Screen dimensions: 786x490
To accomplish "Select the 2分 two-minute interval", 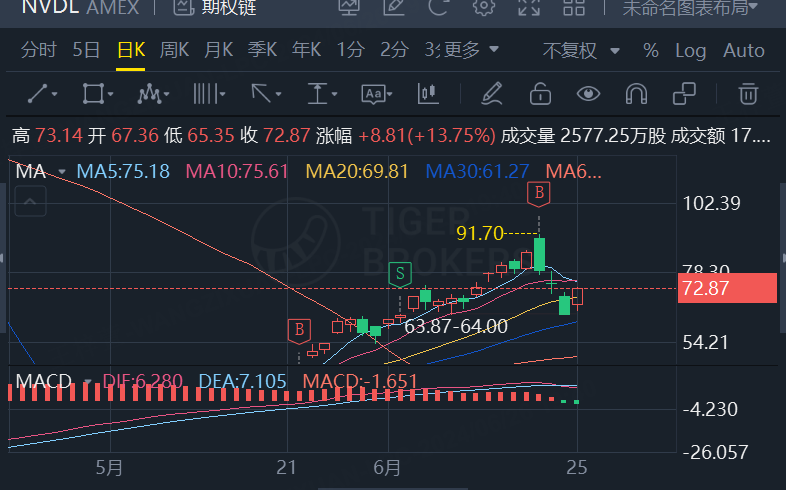I will [394, 50].
